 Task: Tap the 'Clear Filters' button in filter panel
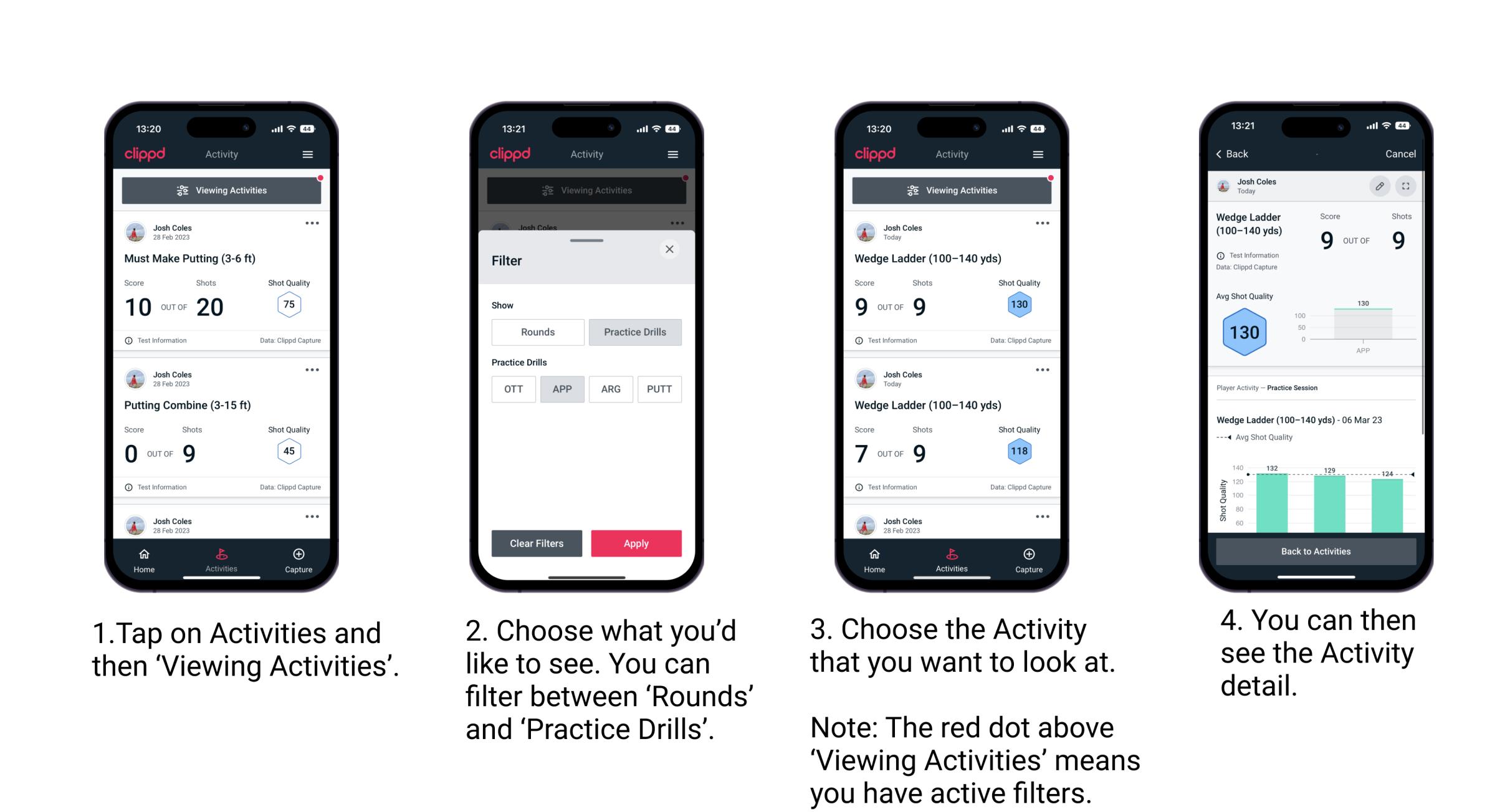point(537,543)
